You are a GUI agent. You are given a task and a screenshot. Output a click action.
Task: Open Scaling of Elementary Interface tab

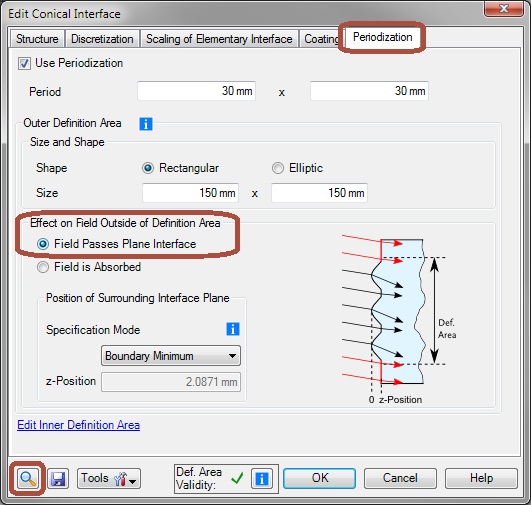click(219, 39)
